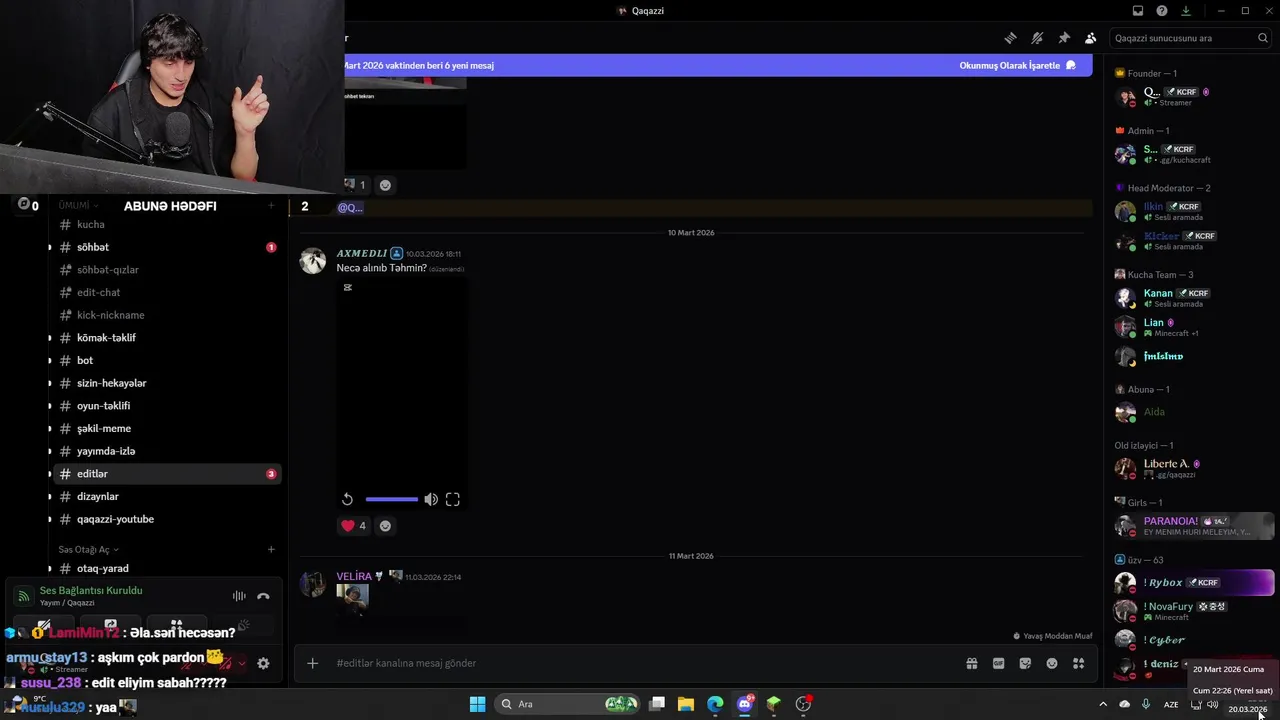Open user settings gear icon
This screenshot has height=720, width=1280.
pyautogui.click(x=263, y=663)
